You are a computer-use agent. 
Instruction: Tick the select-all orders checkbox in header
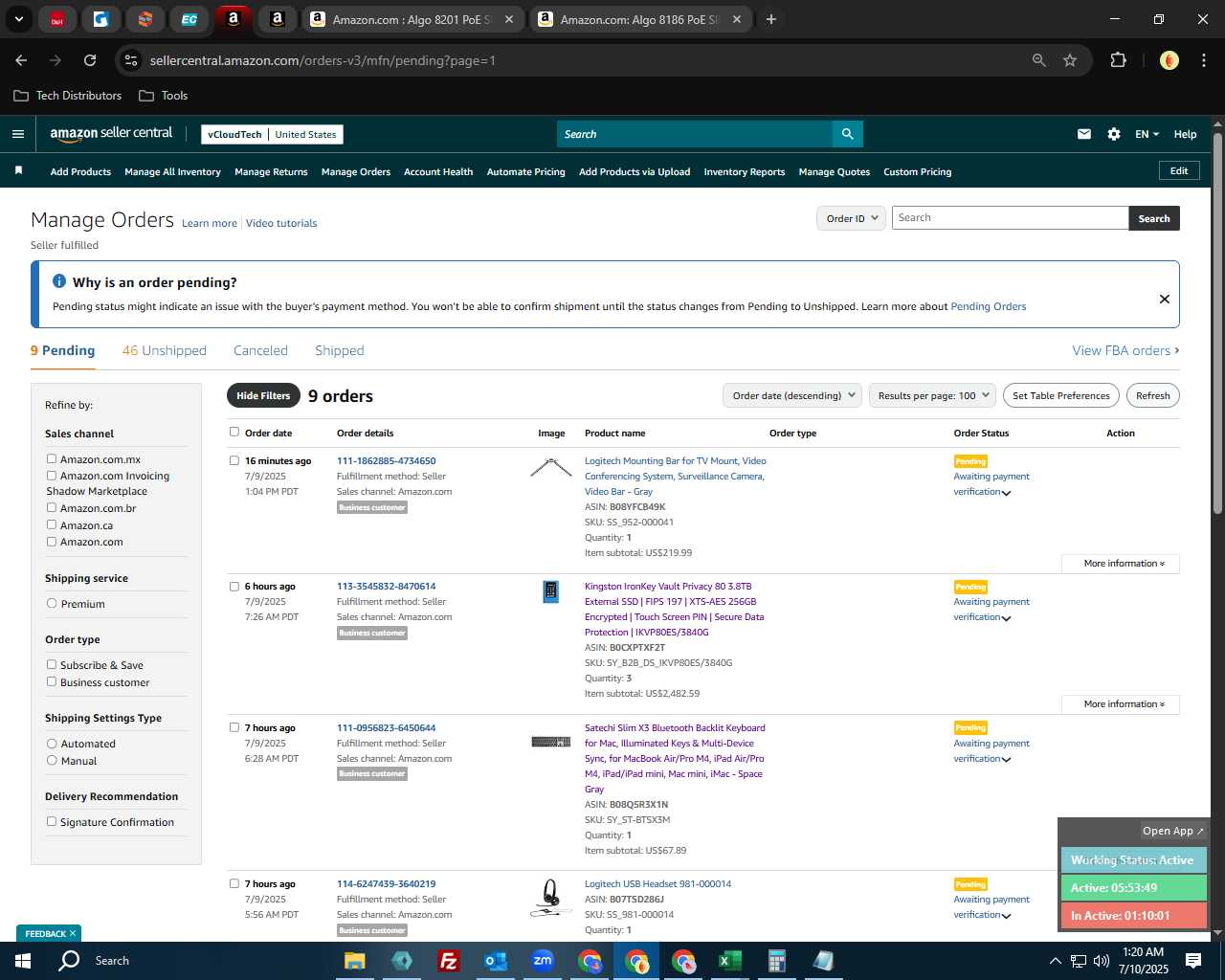pos(234,432)
